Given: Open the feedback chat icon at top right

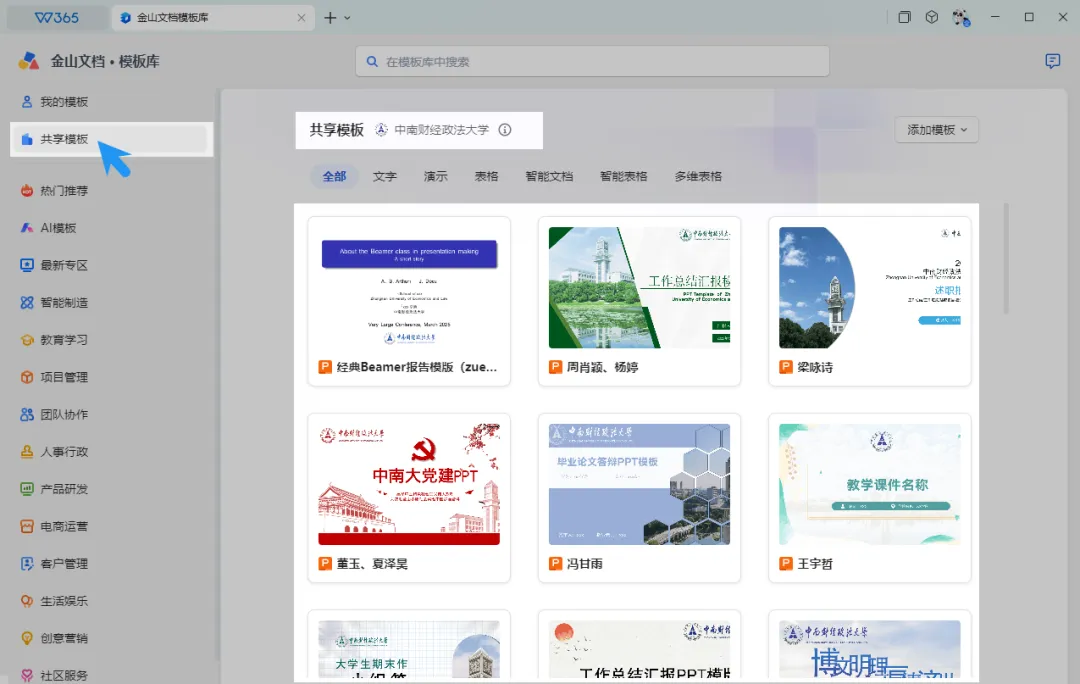Looking at the screenshot, I should tap(1052, 61).
